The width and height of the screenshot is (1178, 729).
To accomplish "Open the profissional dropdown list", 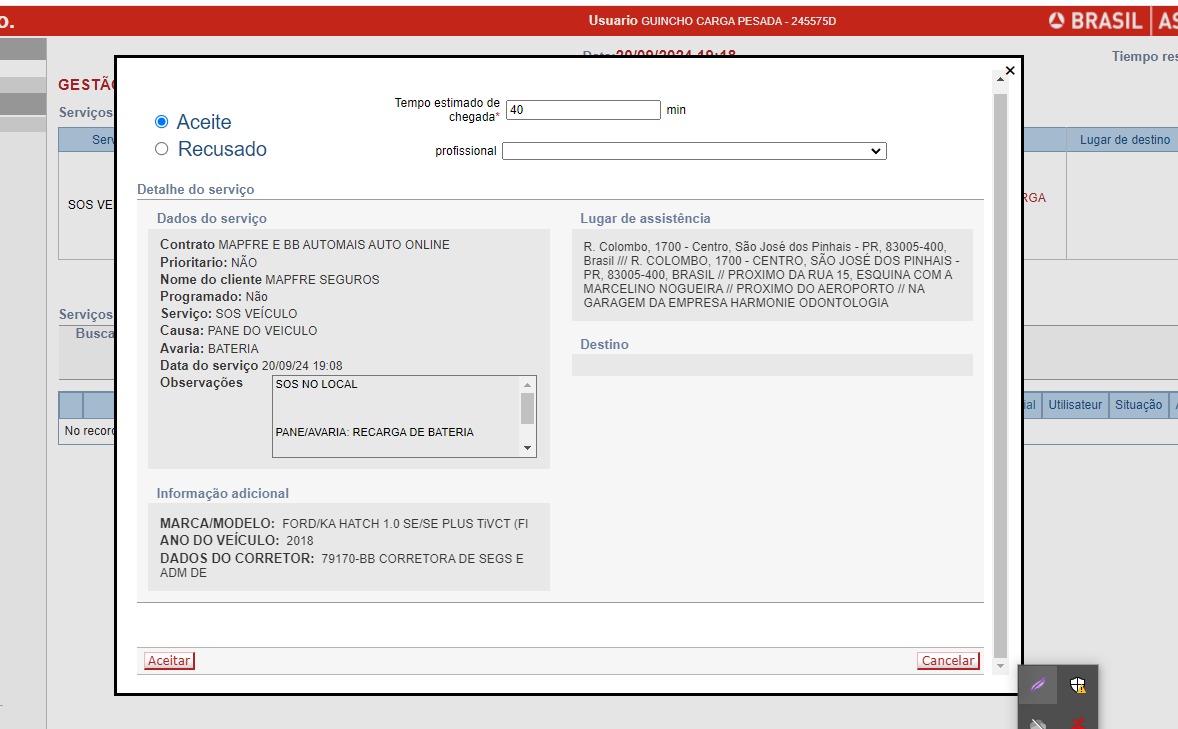I will pos(694,151).
